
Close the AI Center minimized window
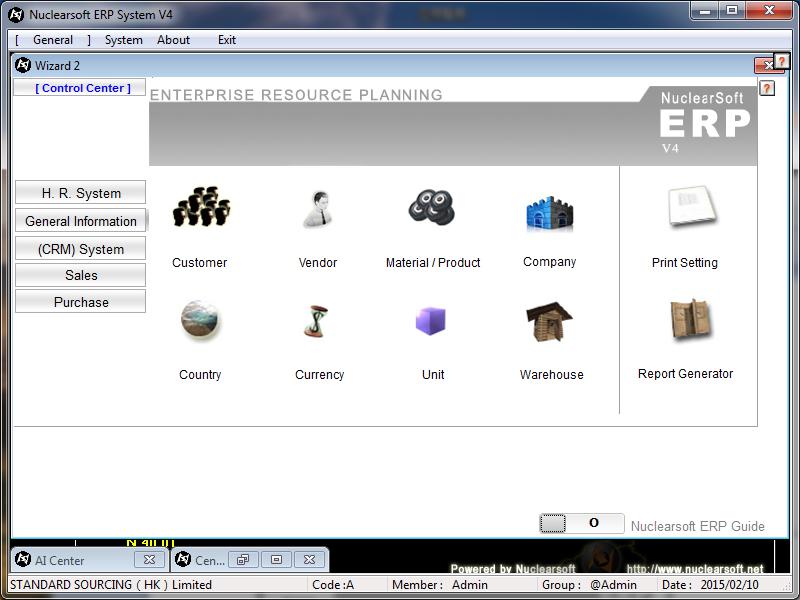click(149, 560)
